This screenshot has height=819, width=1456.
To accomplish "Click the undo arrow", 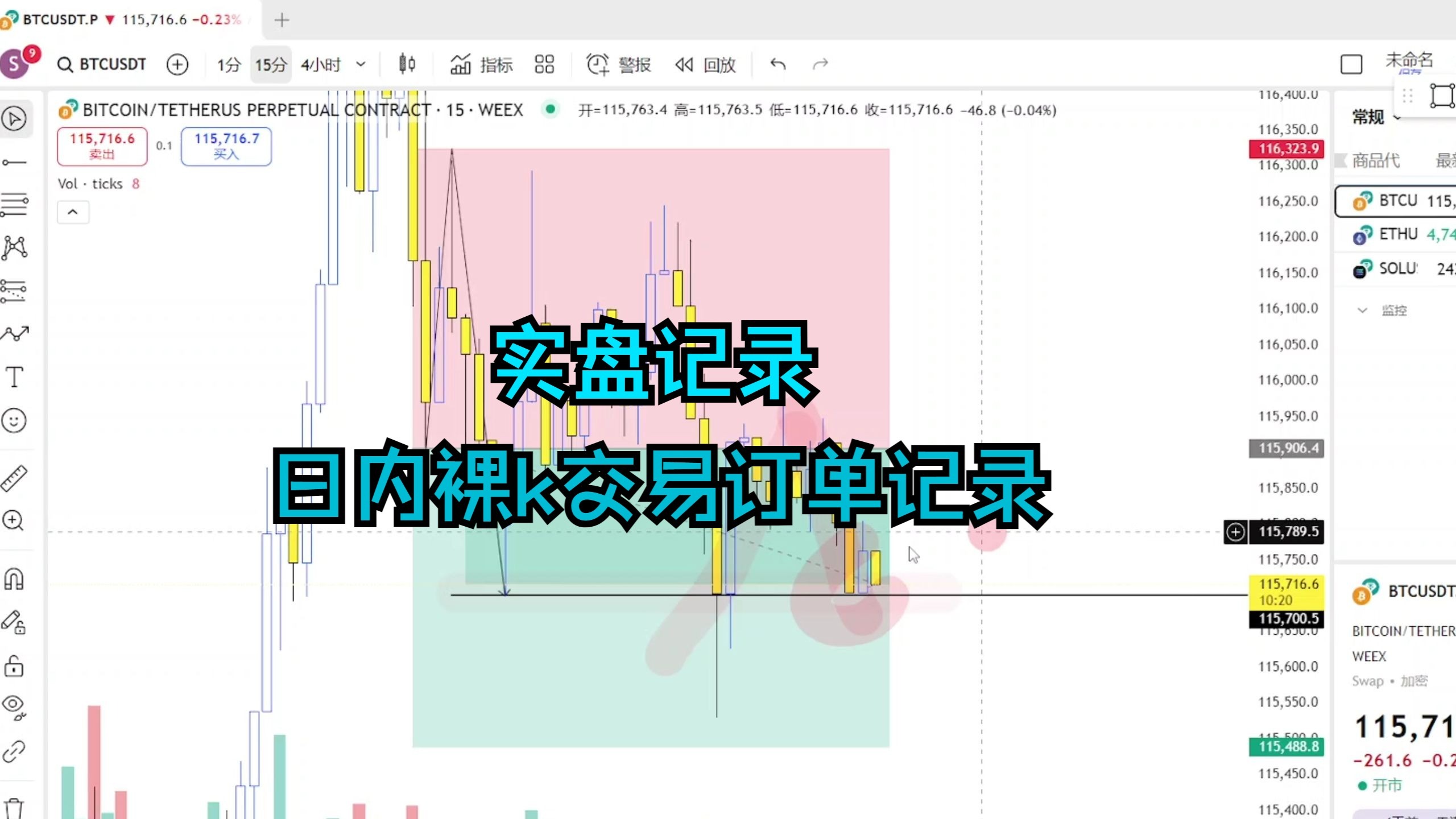I will tap(777, 64).
